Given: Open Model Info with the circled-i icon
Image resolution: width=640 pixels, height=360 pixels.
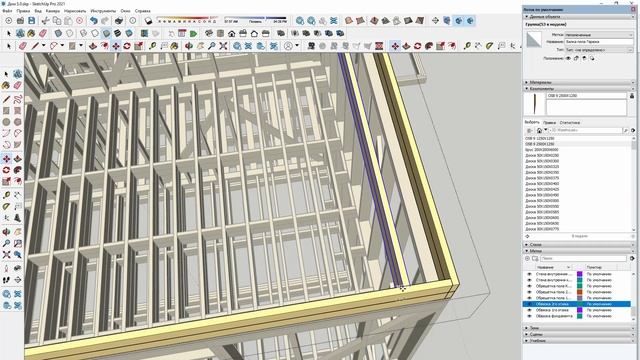Looking at the screenshot, I should (133, 20).
